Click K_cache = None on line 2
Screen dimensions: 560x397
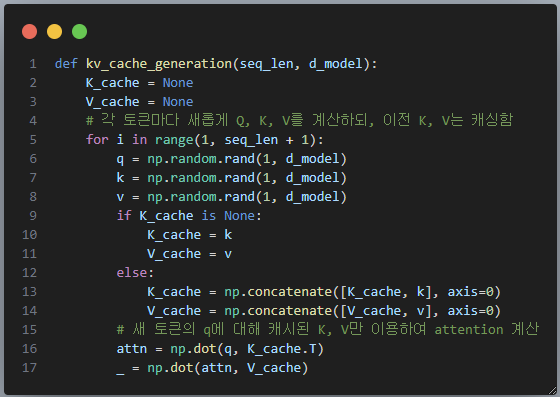(x=139, y=83)
